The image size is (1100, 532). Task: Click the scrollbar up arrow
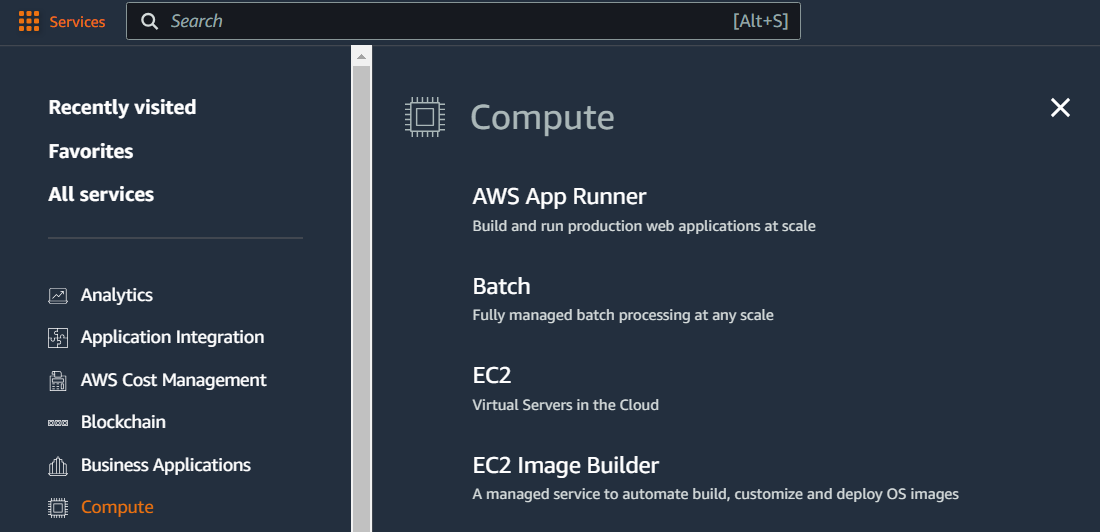pos(361,56)
